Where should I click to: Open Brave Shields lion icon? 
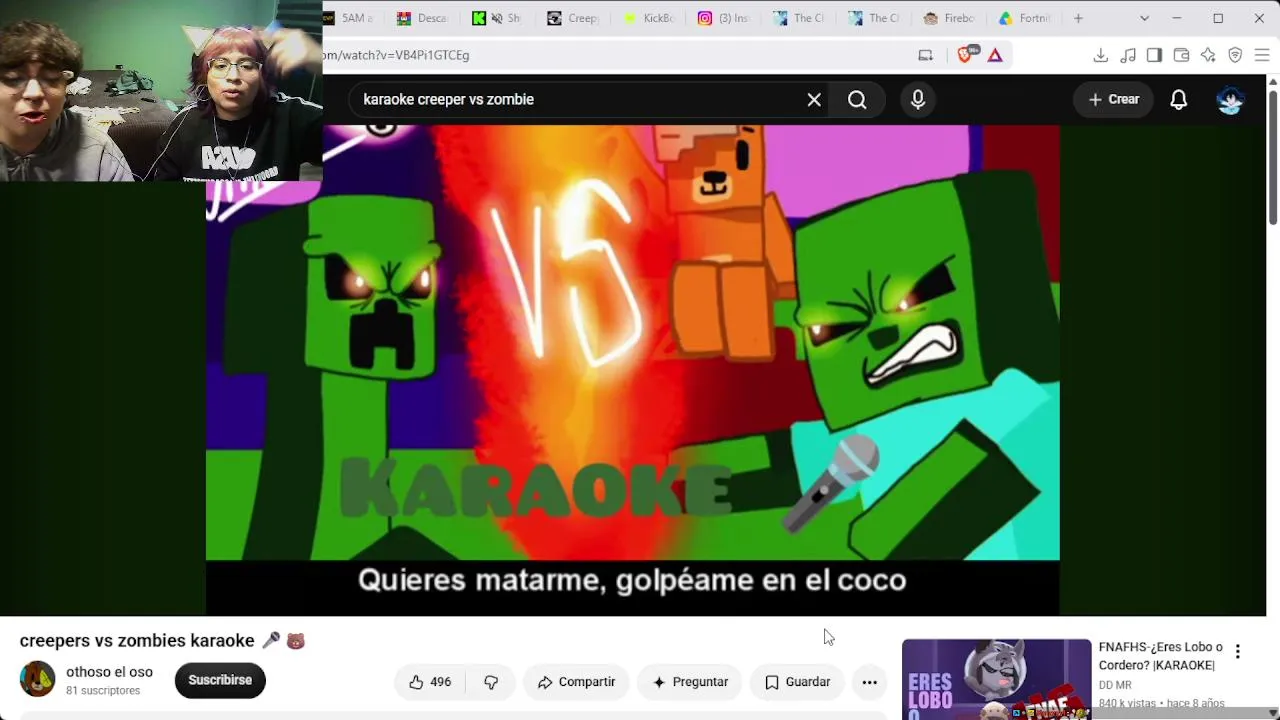click(x=965, y=55)
